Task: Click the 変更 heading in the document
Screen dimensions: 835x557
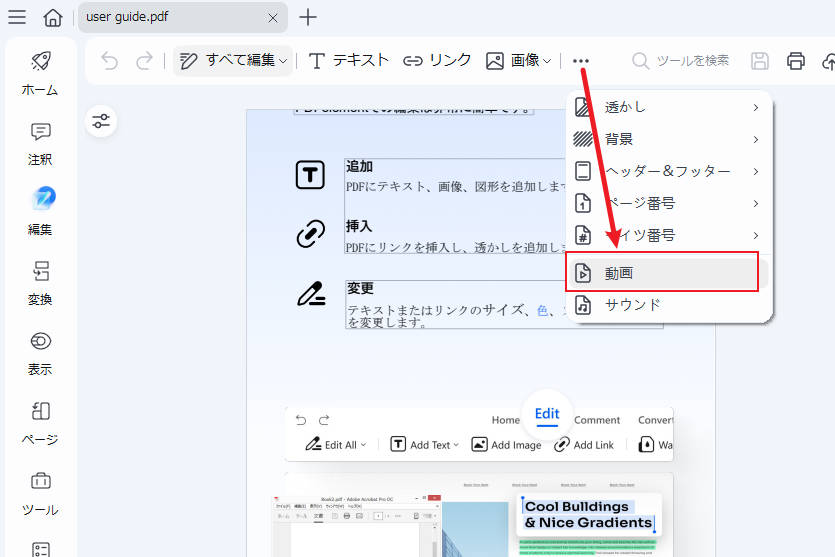Action: [361, 288]
